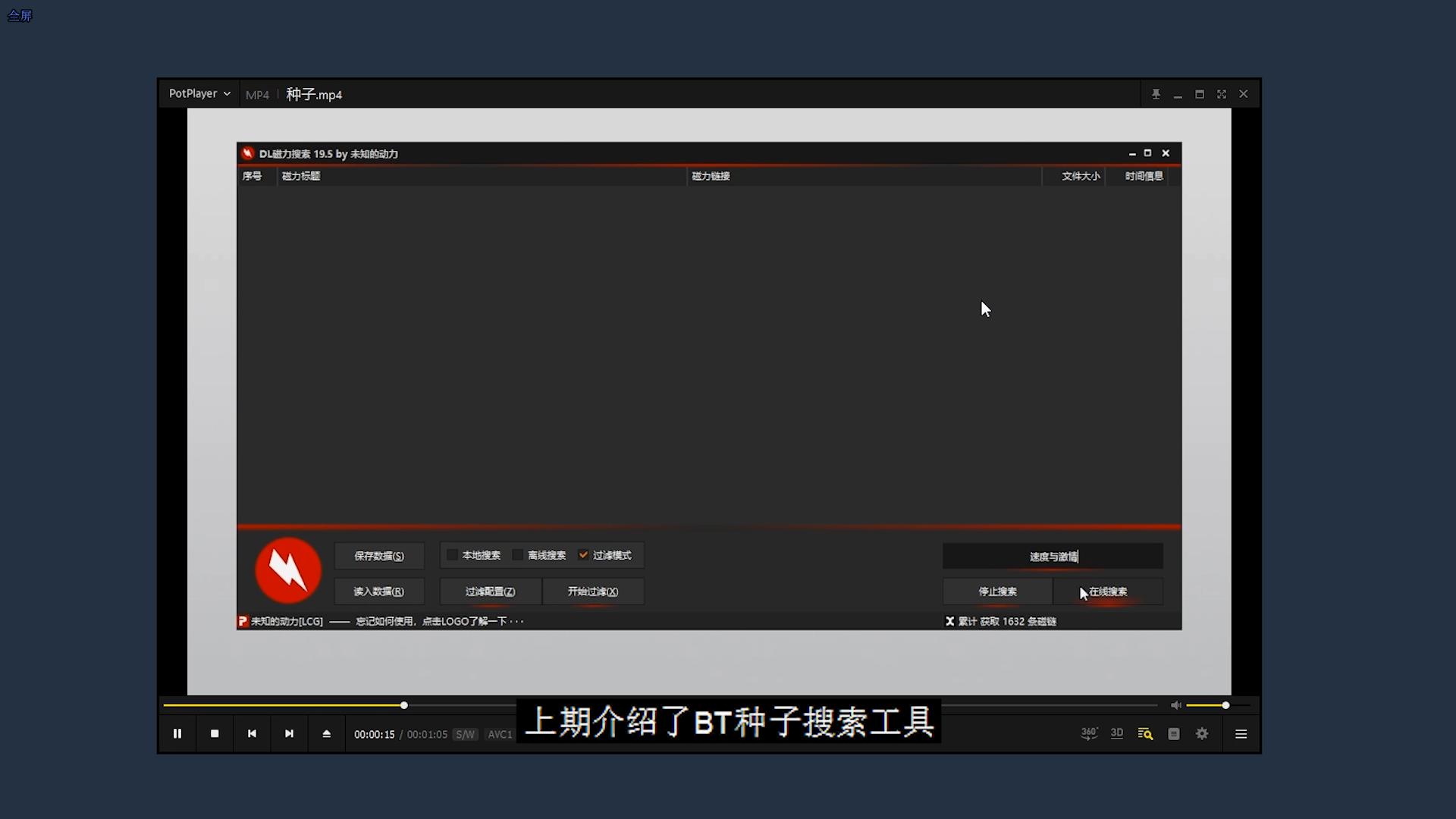Toggle the S/W decoder indicator

coord(465,734)
